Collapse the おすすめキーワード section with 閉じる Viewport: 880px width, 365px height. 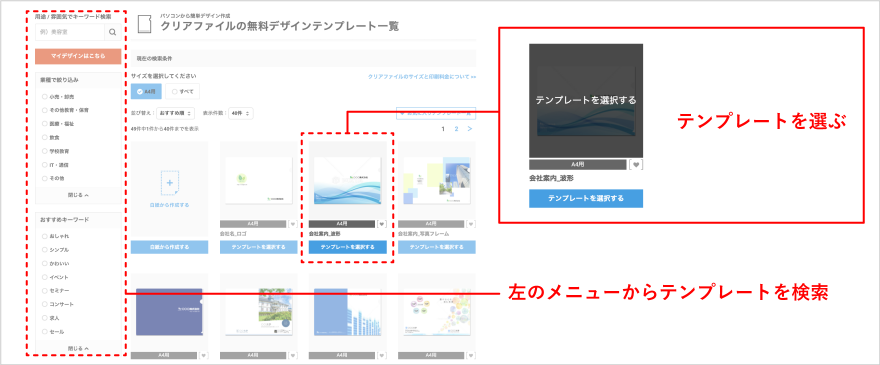tap(78, 348)
